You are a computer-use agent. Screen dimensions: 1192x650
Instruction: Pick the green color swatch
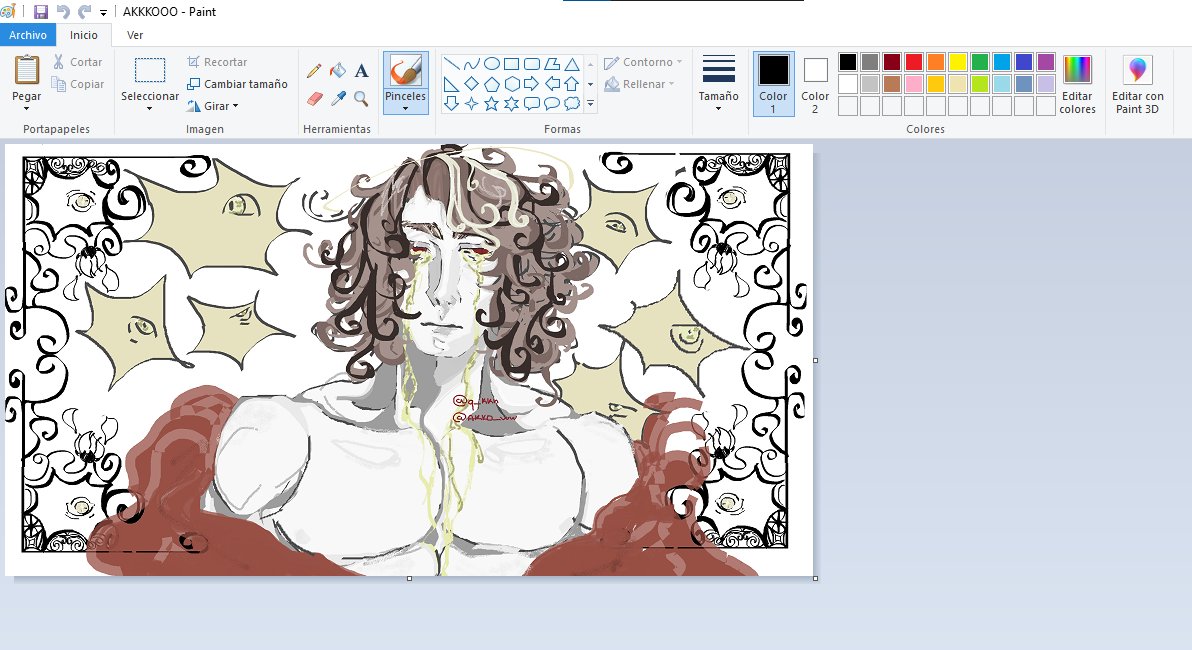click(x=980, y=62)
